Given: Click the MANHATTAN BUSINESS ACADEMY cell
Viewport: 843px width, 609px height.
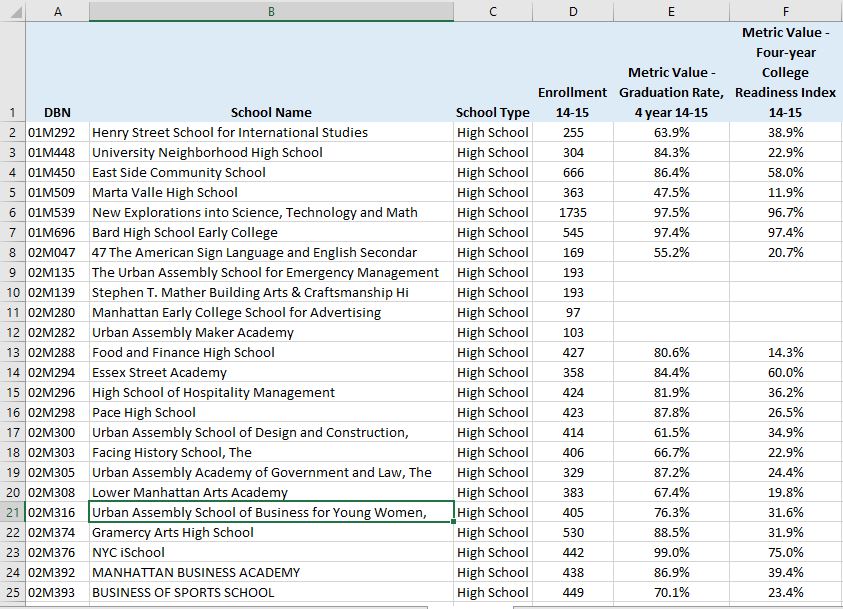Looking at the screenshot, I should tap(272, 572).
